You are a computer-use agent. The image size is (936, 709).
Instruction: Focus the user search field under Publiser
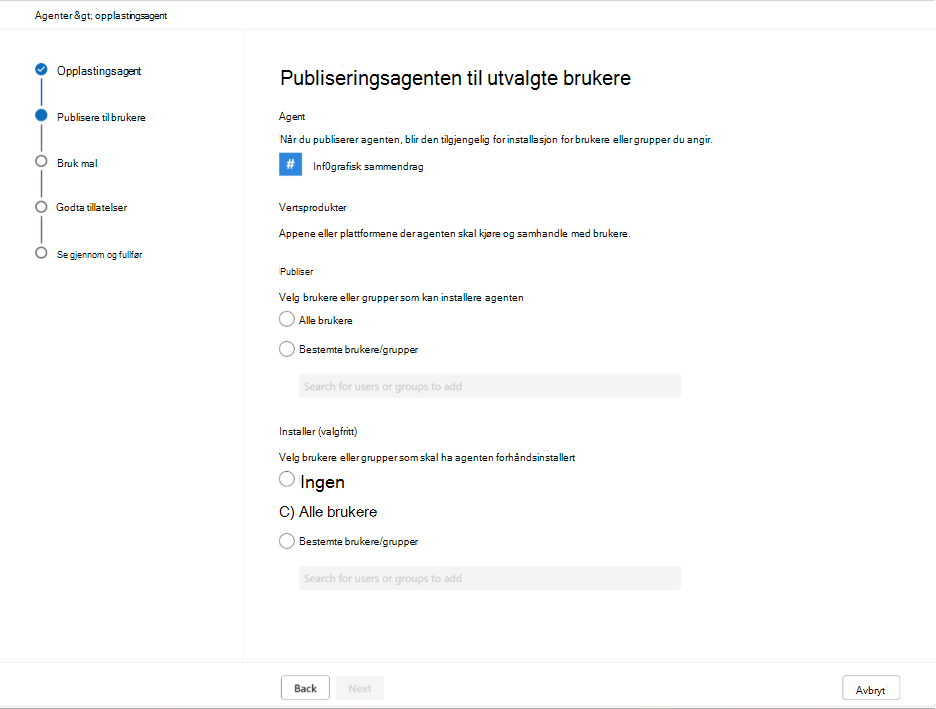pyautogui.click(x=489, y=386)
